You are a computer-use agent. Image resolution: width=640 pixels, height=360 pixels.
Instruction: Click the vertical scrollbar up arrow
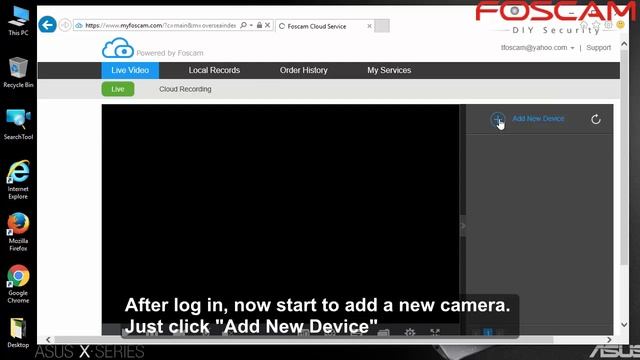pyautogui.click(x=624, y=44)
